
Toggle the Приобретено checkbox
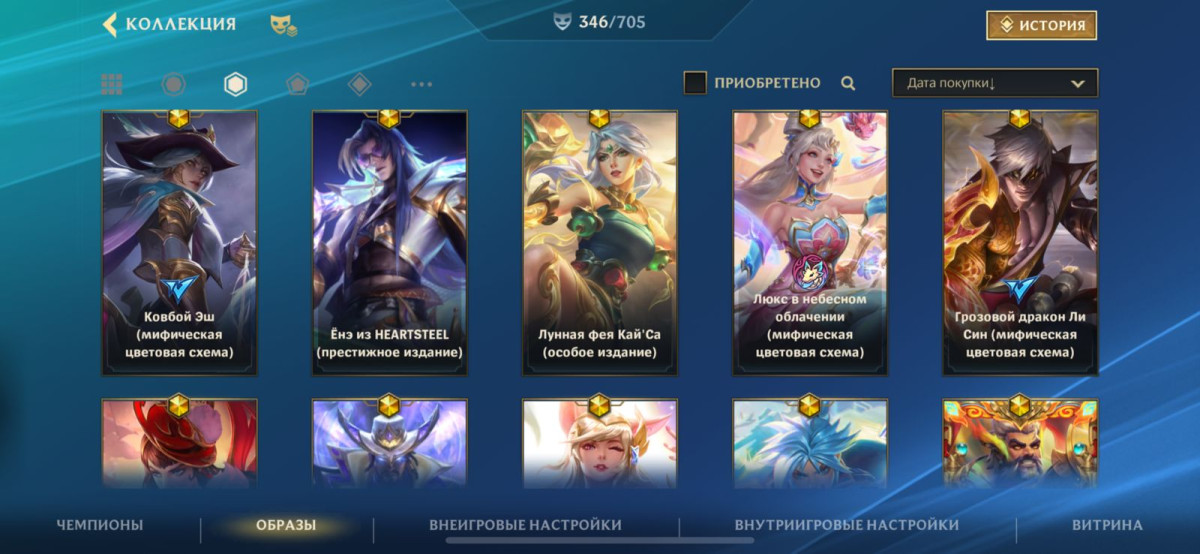(695, 83)
